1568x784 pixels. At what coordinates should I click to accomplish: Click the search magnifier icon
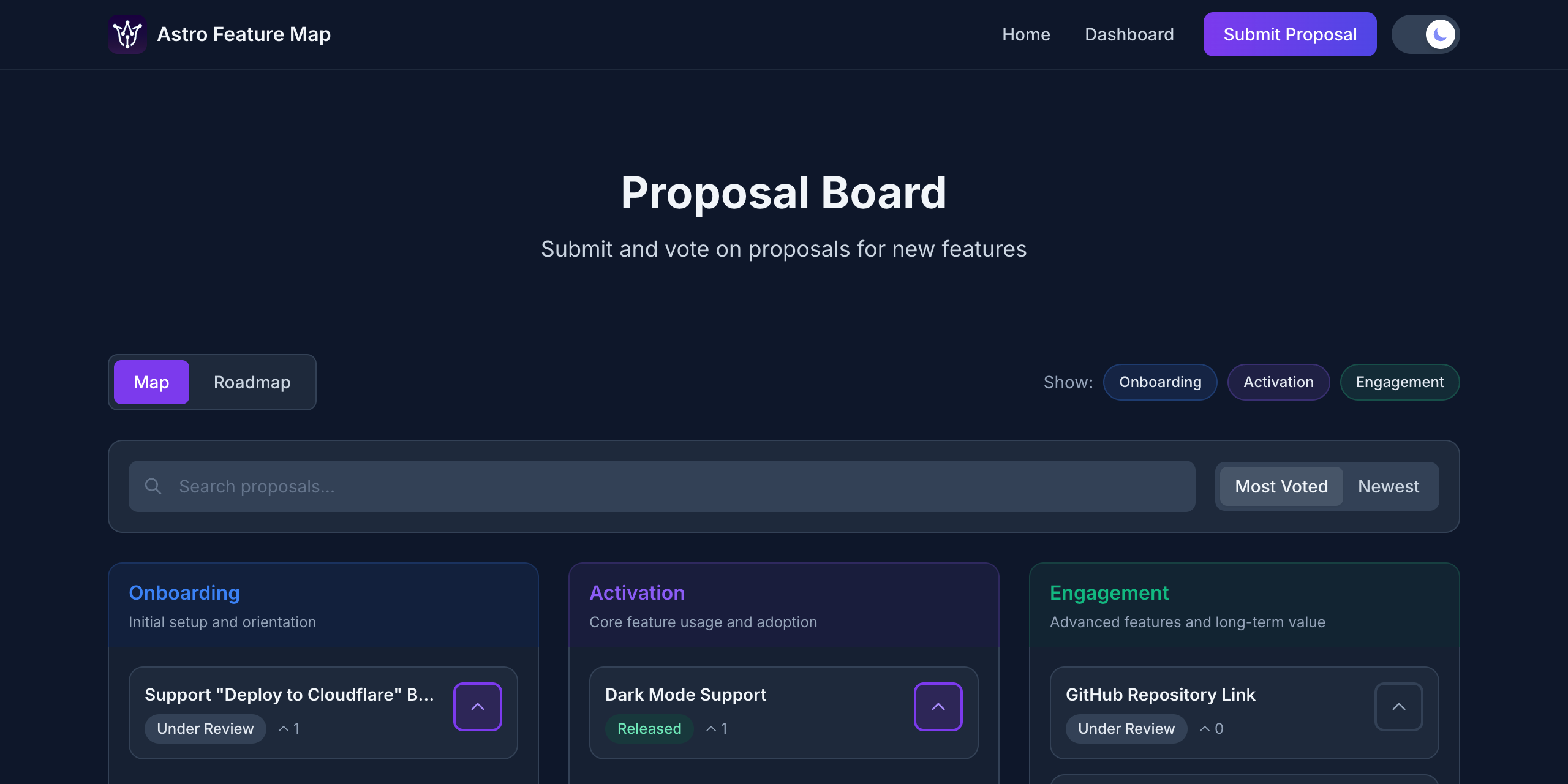(x=153, y=486)
